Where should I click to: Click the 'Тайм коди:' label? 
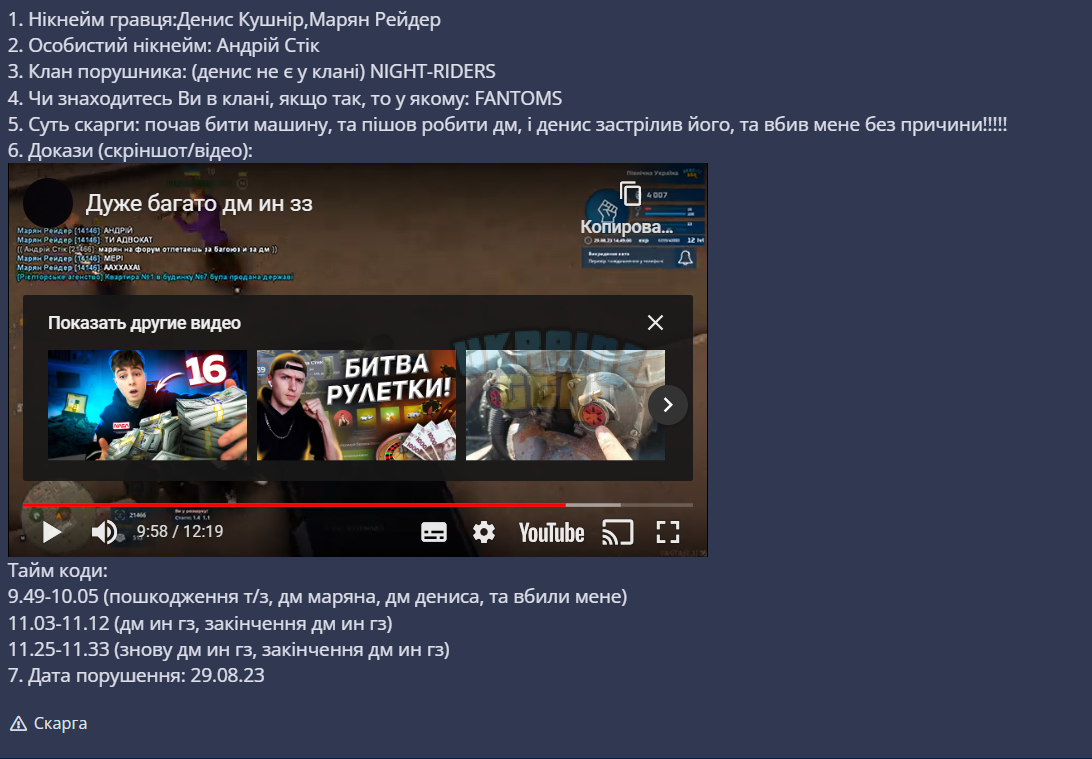pyautogui.click(x=58, y=571)
